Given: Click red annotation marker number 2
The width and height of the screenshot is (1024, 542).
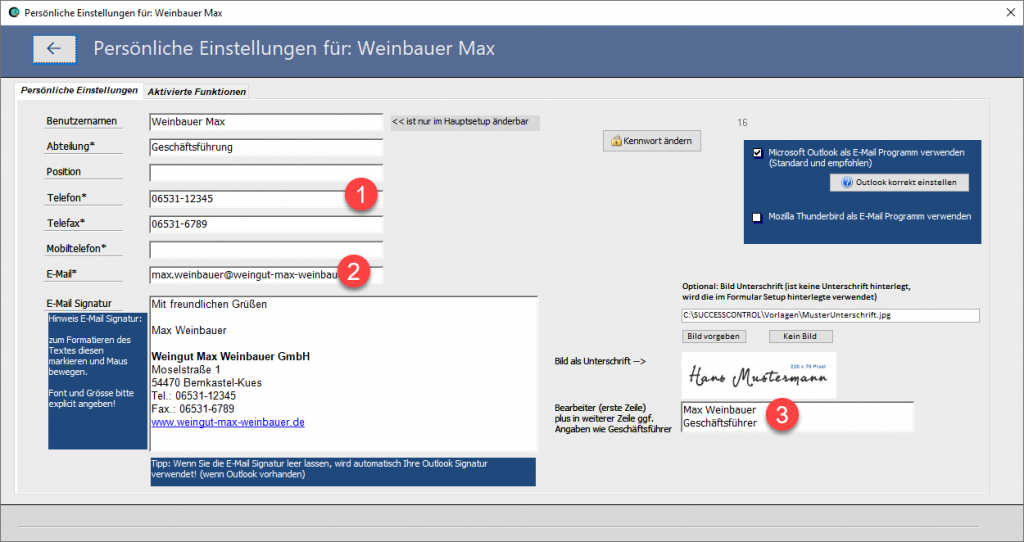Looking at the screenshot, I should [x=356, y=271].
